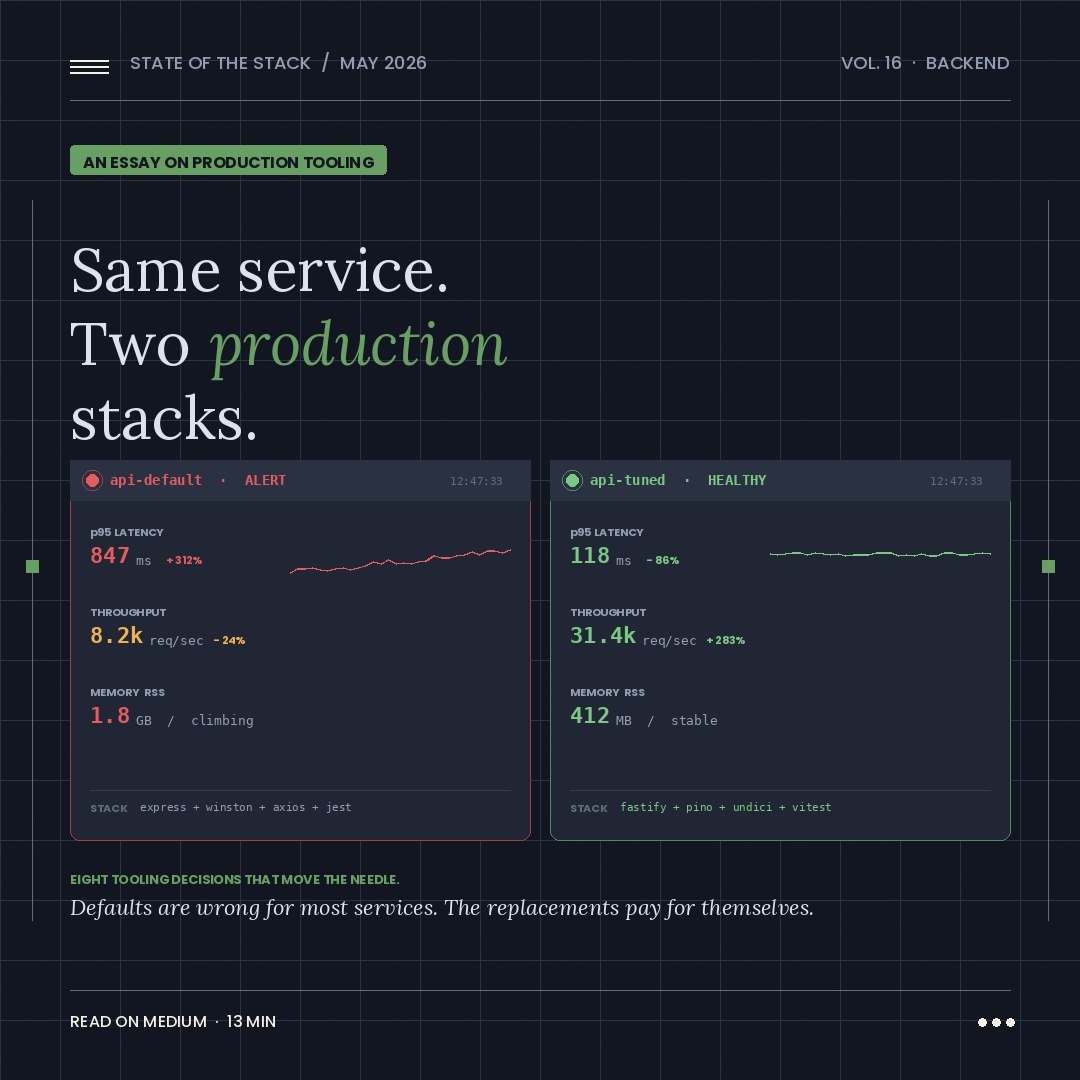The image size is (1080, 1080).
Task: Click the '13 MIN' read time
Action: click(x=251, y=1021)
